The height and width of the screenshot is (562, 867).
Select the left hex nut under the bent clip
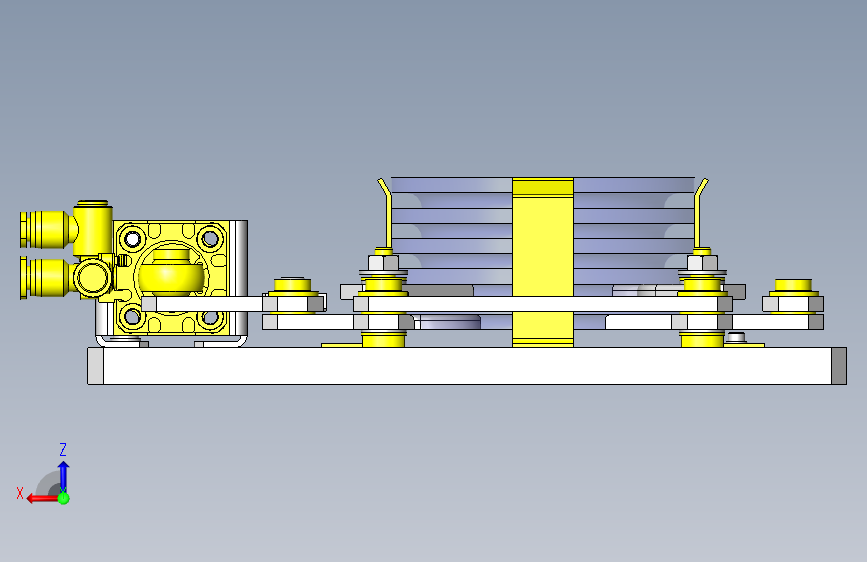pos(383,263)
